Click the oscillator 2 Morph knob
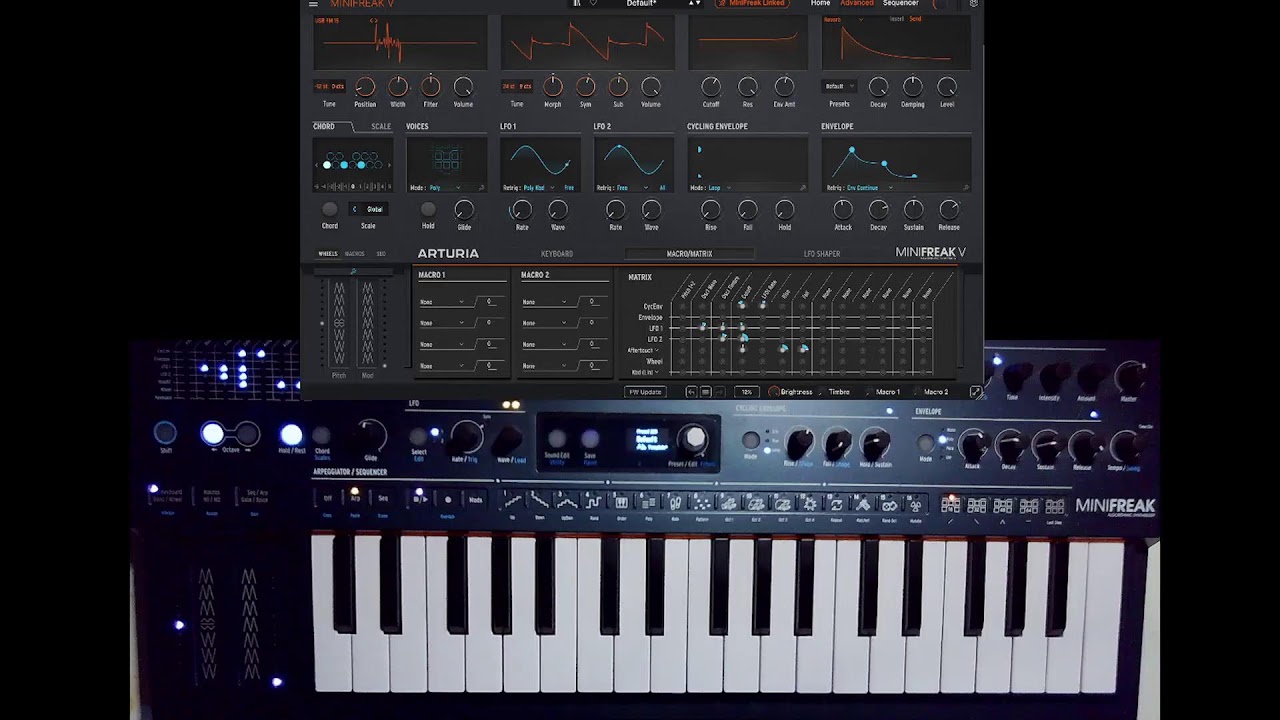The width and height of the screenshot is (1280, 720). click(x=552, y=87)
